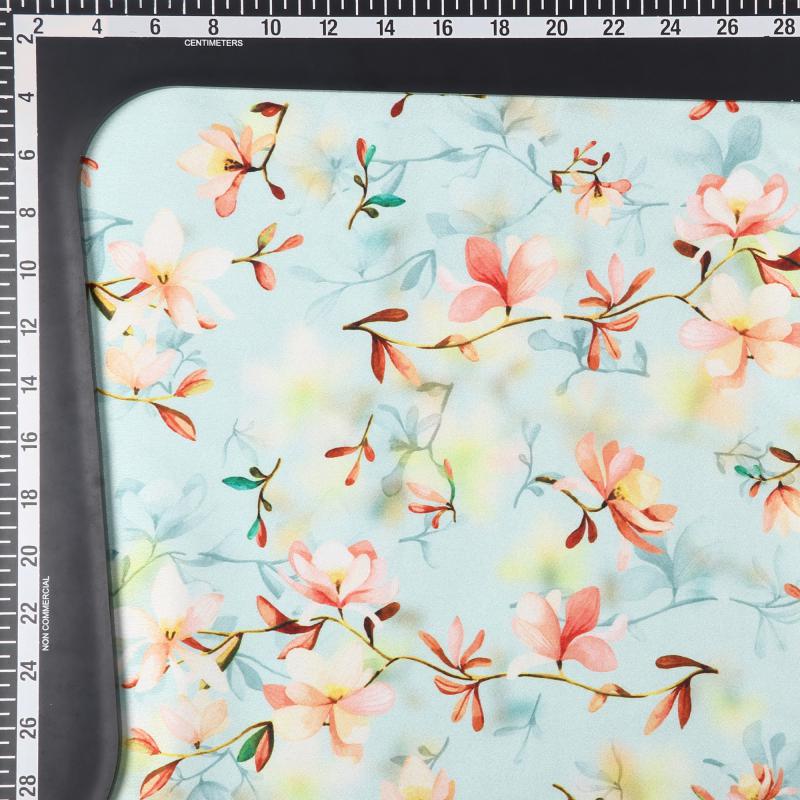The image size is (800, 800).
Task: Select the large coral flower in the fabric center
Action: pyautogui.click(x=497, y=277)
